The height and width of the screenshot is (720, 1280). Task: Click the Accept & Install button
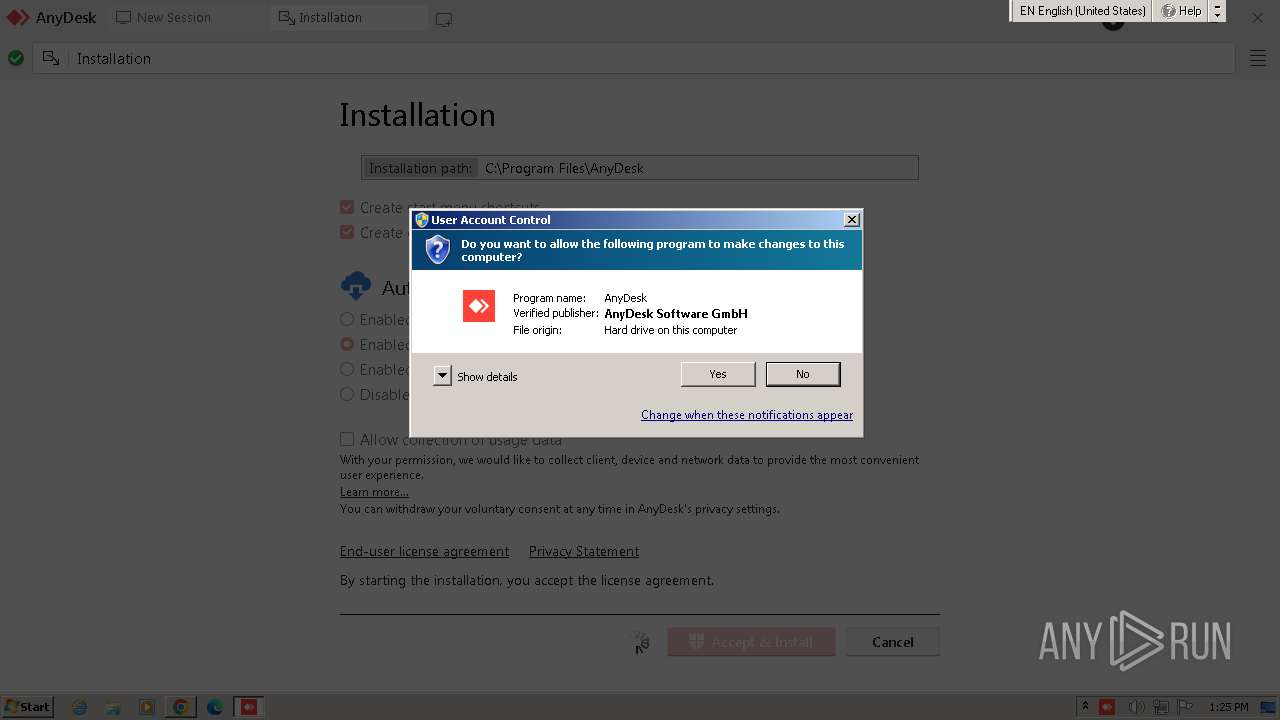pyautogui.click(x=751, y=642)
